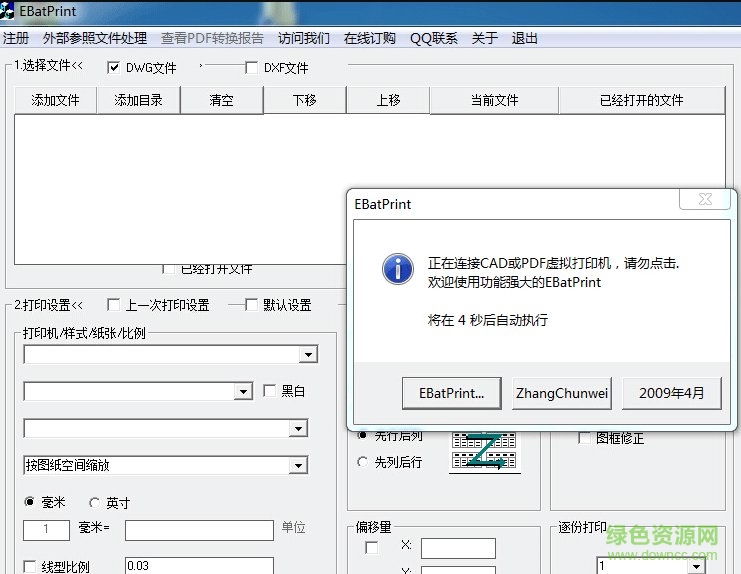Click the empty field after 毫米=
This screenshot has height=574, width=741.
click(199, 530)
